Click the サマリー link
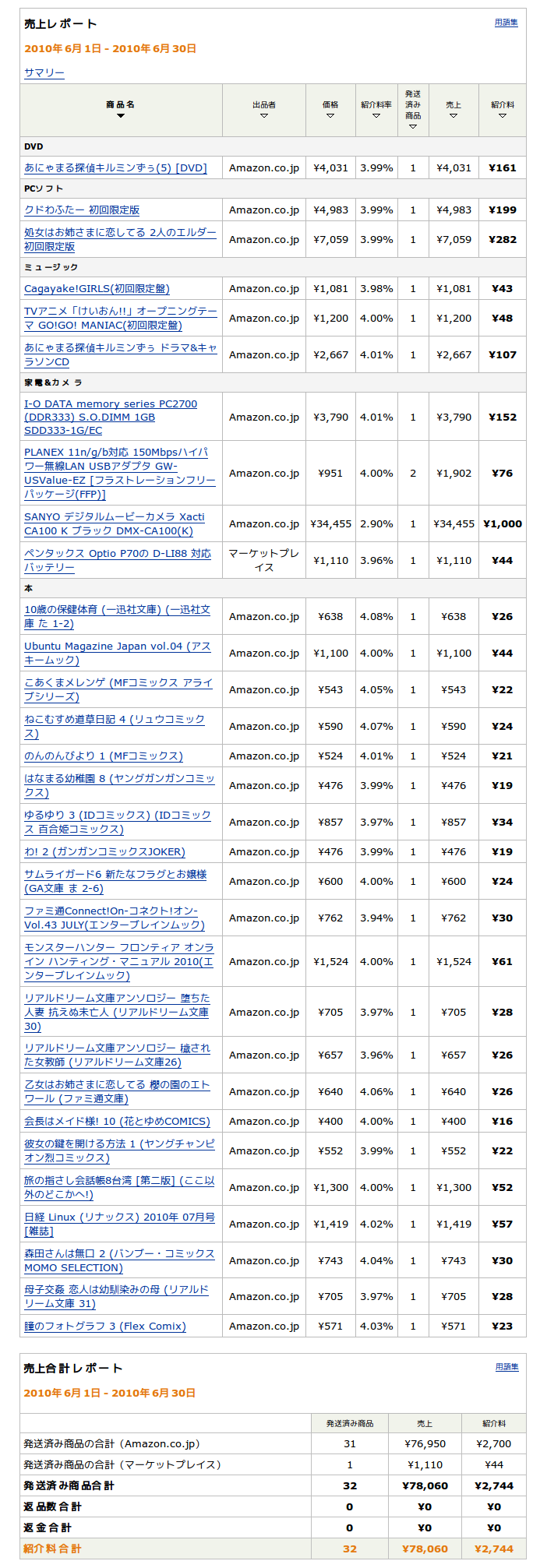 44,72
